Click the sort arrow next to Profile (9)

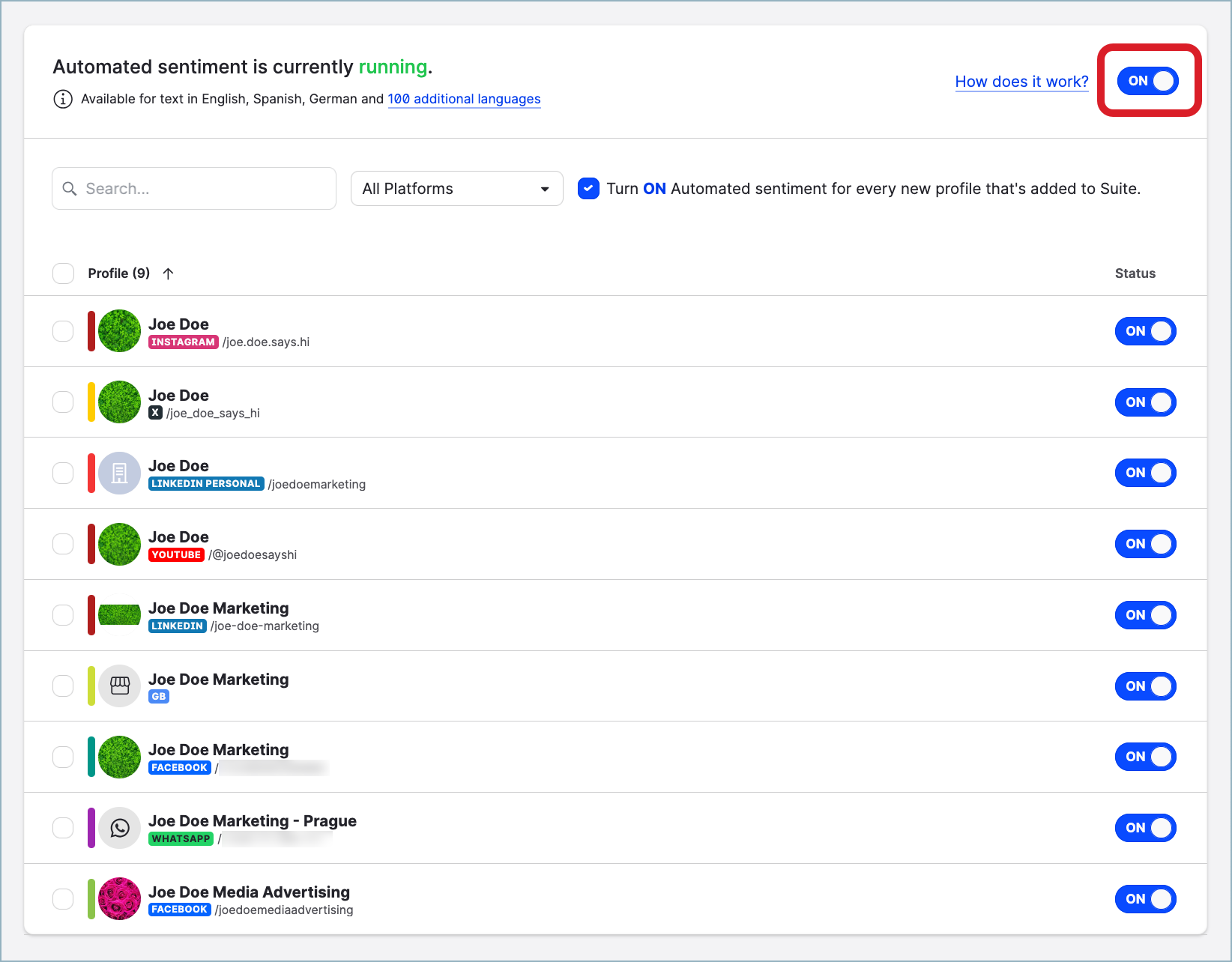point(168,273)
